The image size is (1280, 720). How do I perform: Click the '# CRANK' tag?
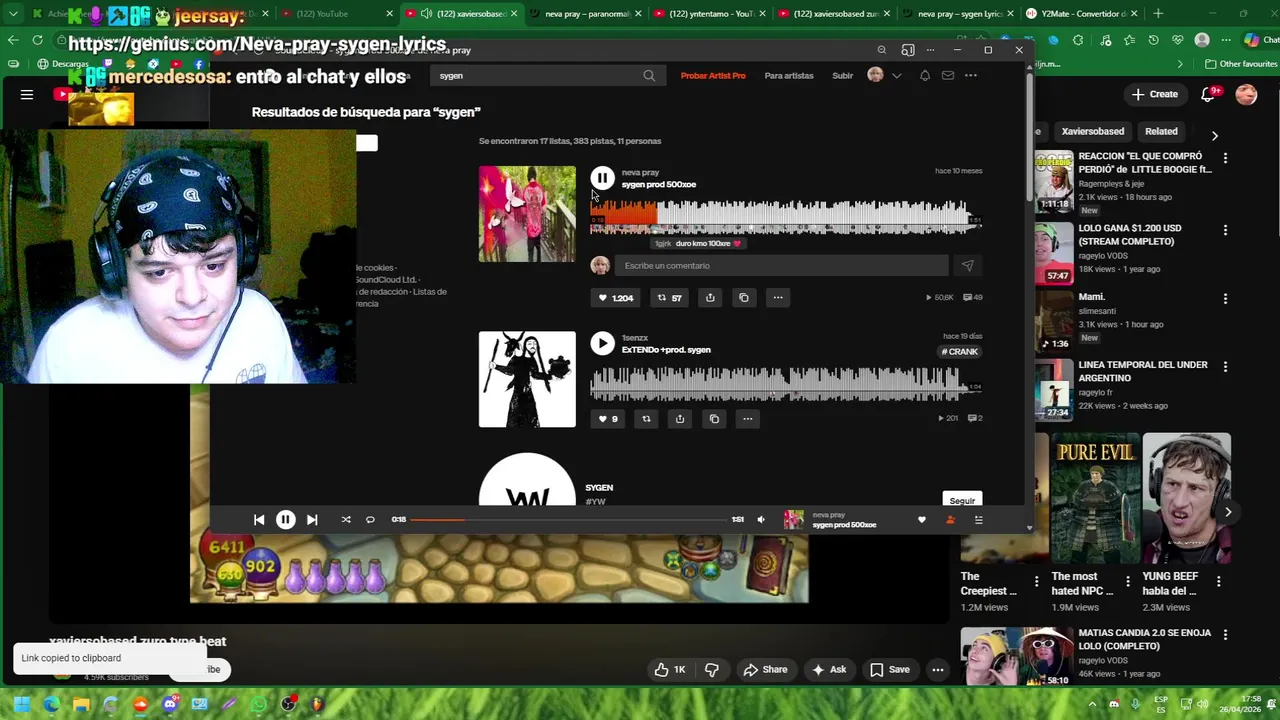tap(961, 352)
